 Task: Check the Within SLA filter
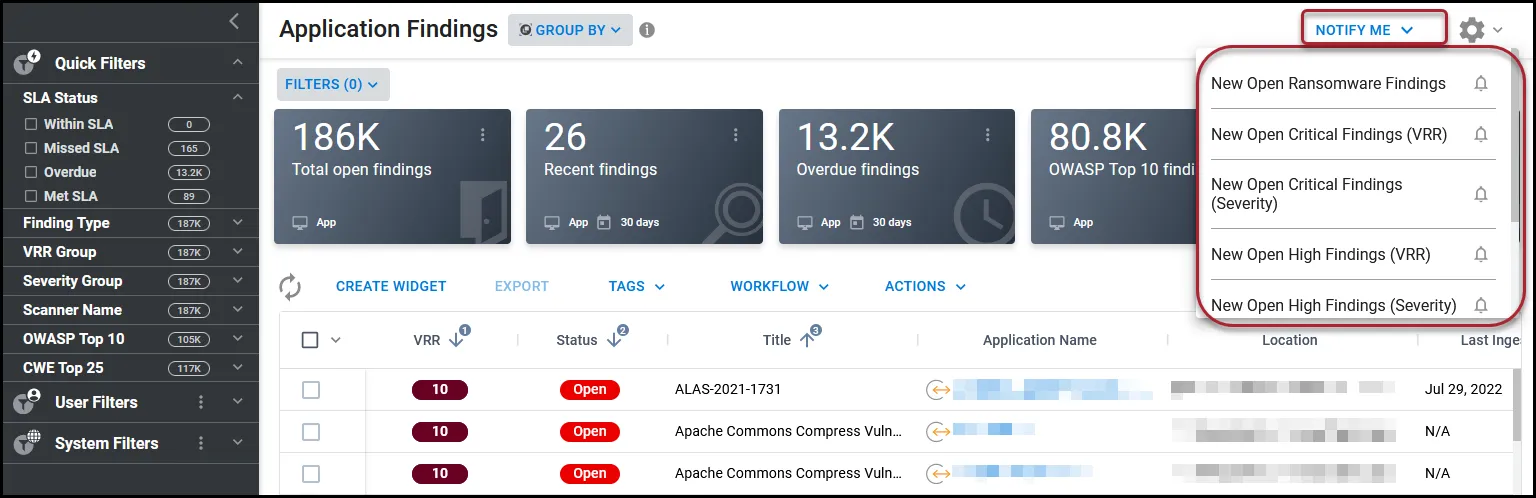(31, 124)
